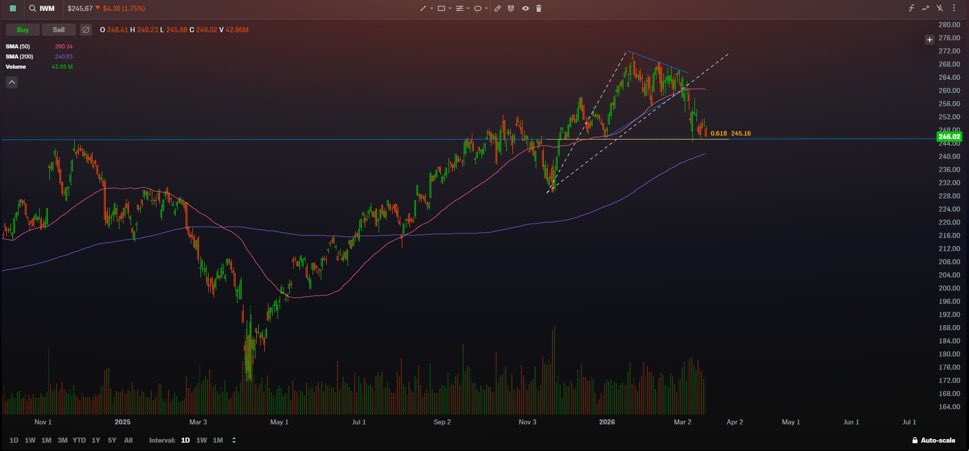The width and height of the screenshot is (969, 451).
Task: Open the indicators function icon
Action: (911, 8)
